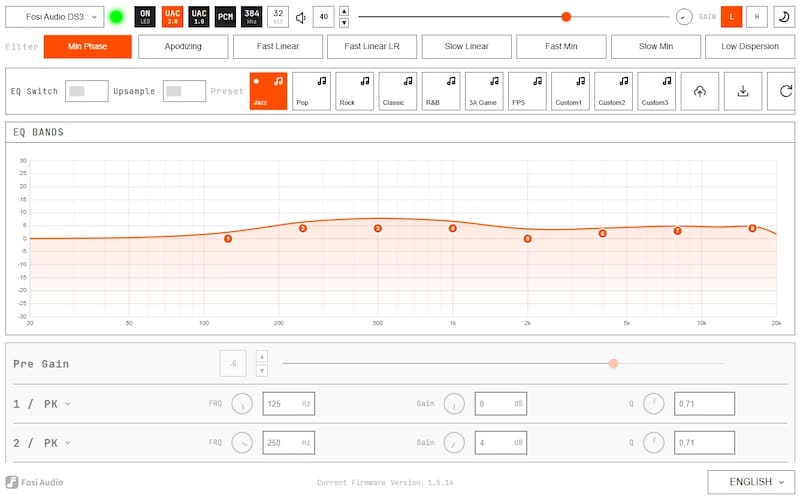This screenshot has height=499, width=800.
Task: Select the Fast Min filter
Action: point(561,46)
